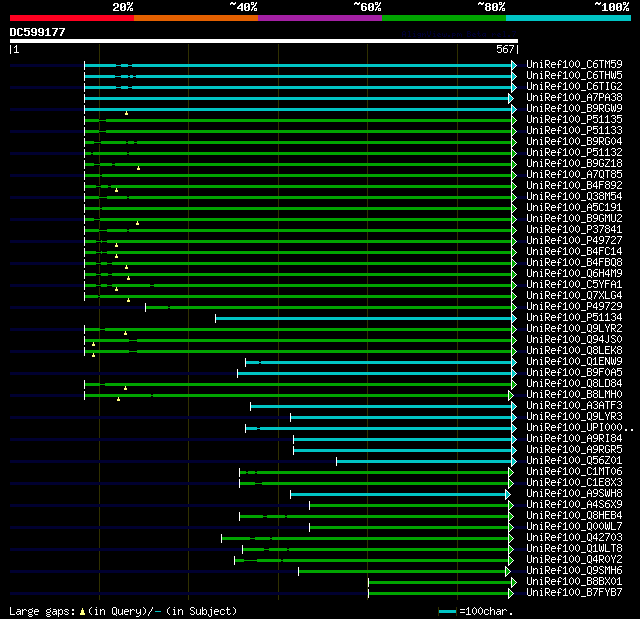This screenshot has width=640, height=619.
Task: Click the UniRef100_Q4R0Y2 label
Action: click(574, 560)
